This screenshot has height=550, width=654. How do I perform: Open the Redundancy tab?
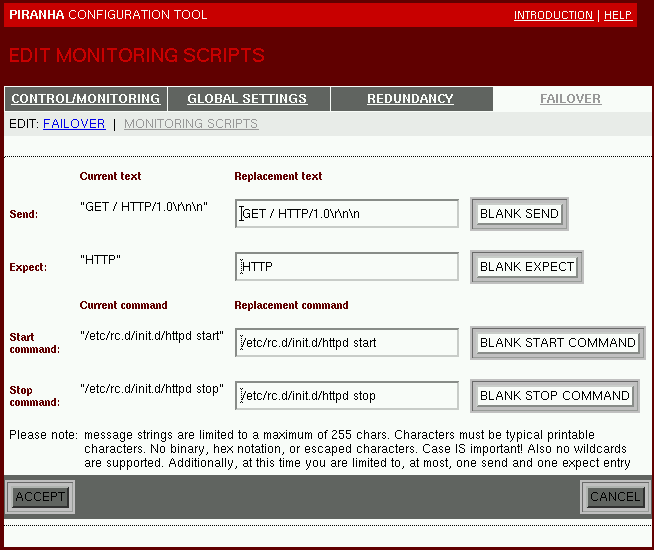[x=410, y=99]
